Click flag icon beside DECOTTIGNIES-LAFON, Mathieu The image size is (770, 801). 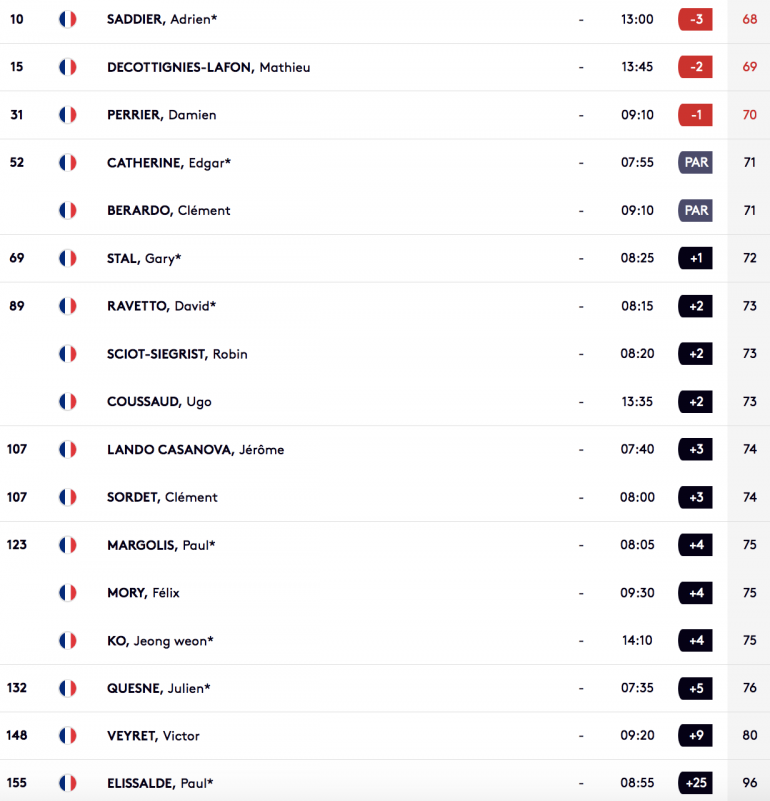pos(67,67)
